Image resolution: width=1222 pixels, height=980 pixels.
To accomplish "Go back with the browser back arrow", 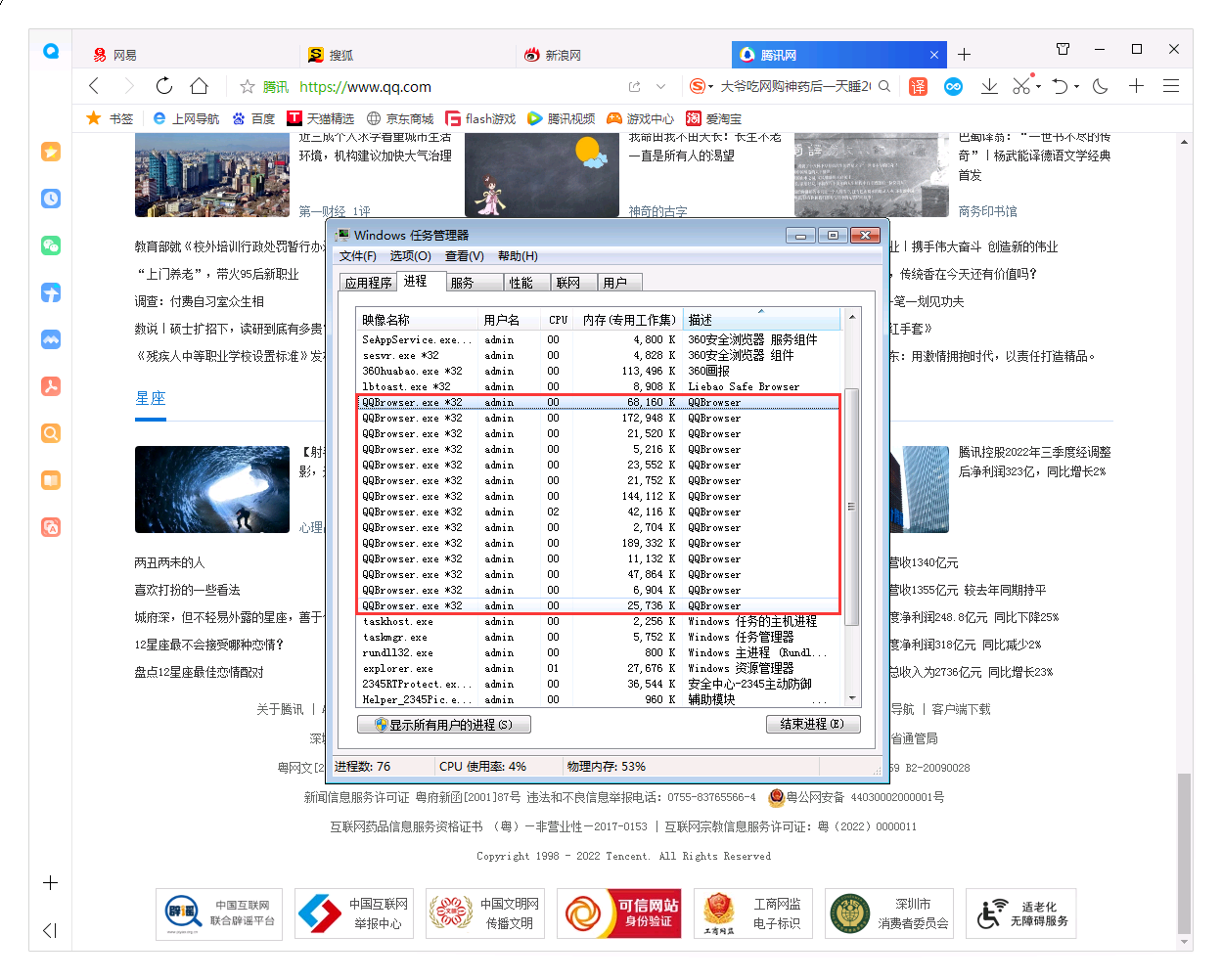I will [x=95, y=86].
